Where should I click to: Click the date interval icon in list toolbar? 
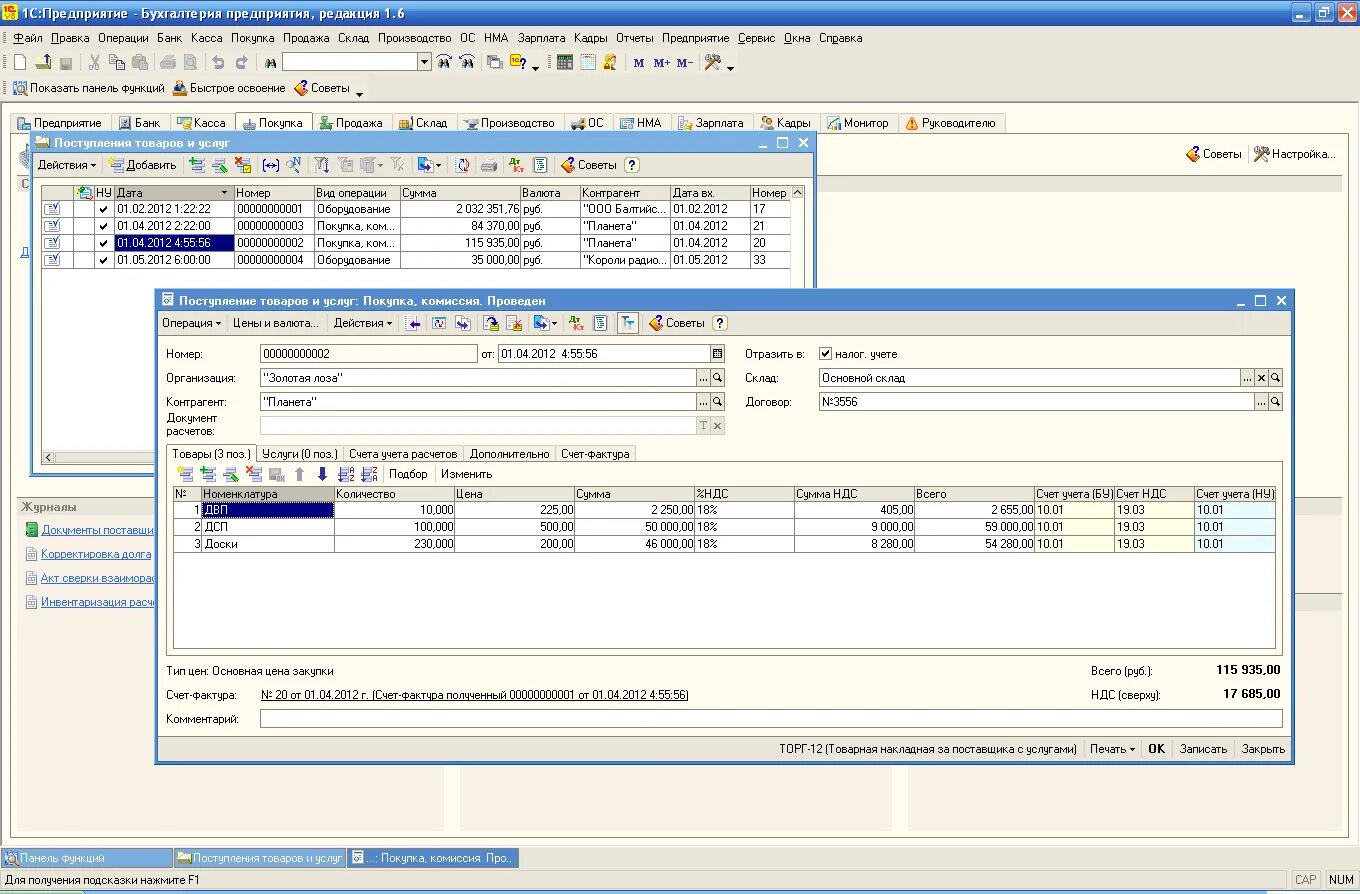coord(270,165)
